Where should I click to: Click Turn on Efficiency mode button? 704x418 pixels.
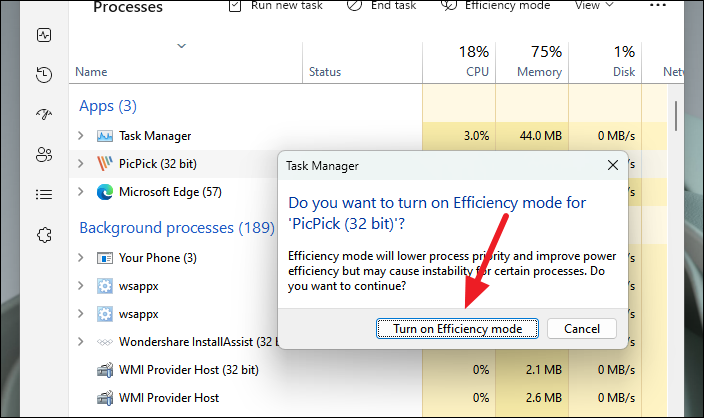tap(457, 329)
